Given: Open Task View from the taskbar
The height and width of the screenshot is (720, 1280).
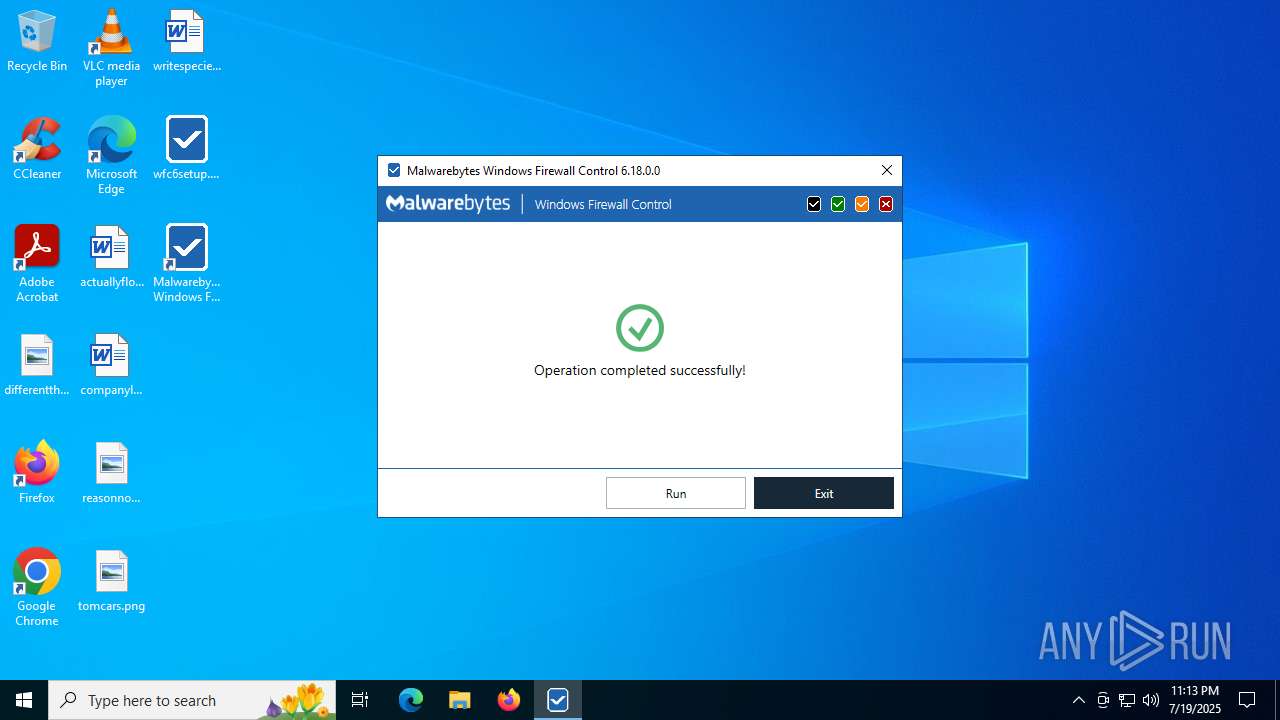Looking at the screenshot, I should pos(360,700).
